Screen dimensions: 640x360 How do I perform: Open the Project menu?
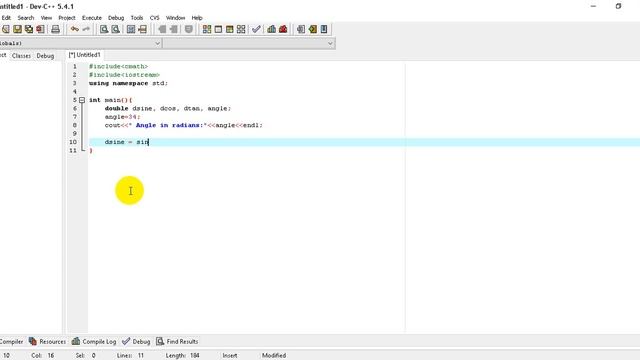tap(67, 18)
